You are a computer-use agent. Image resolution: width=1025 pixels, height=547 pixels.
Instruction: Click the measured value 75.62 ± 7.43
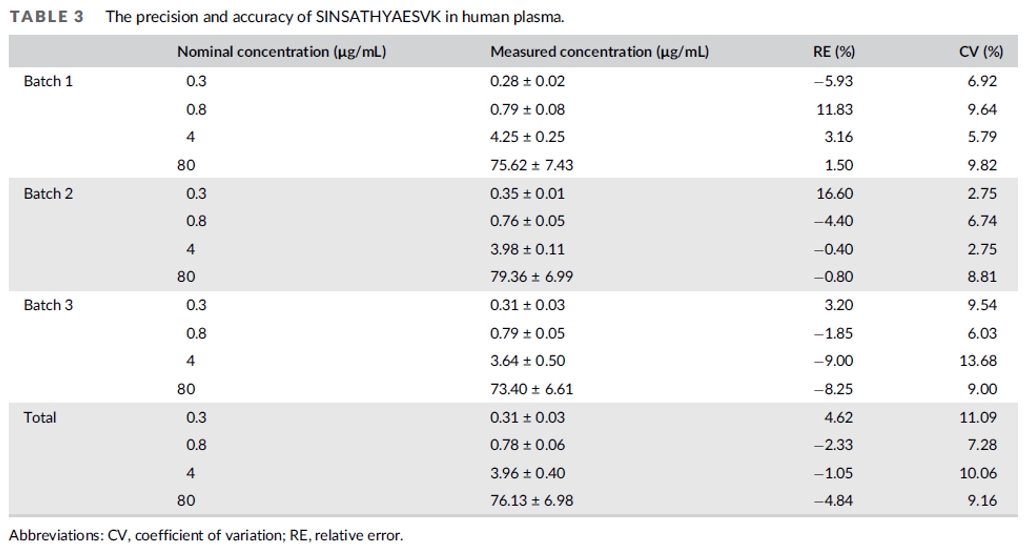(531, 165)
